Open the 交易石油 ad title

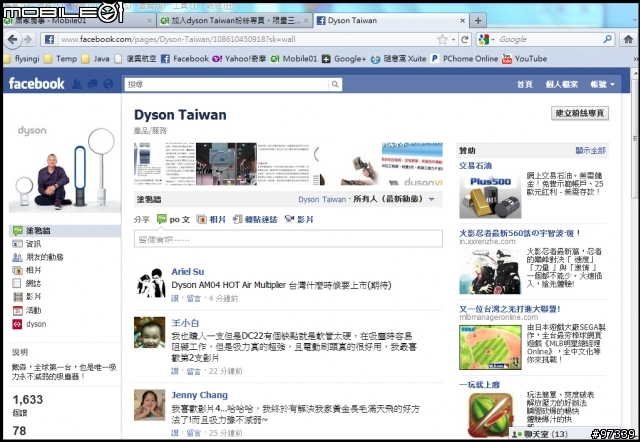click(x=476, y=166)
